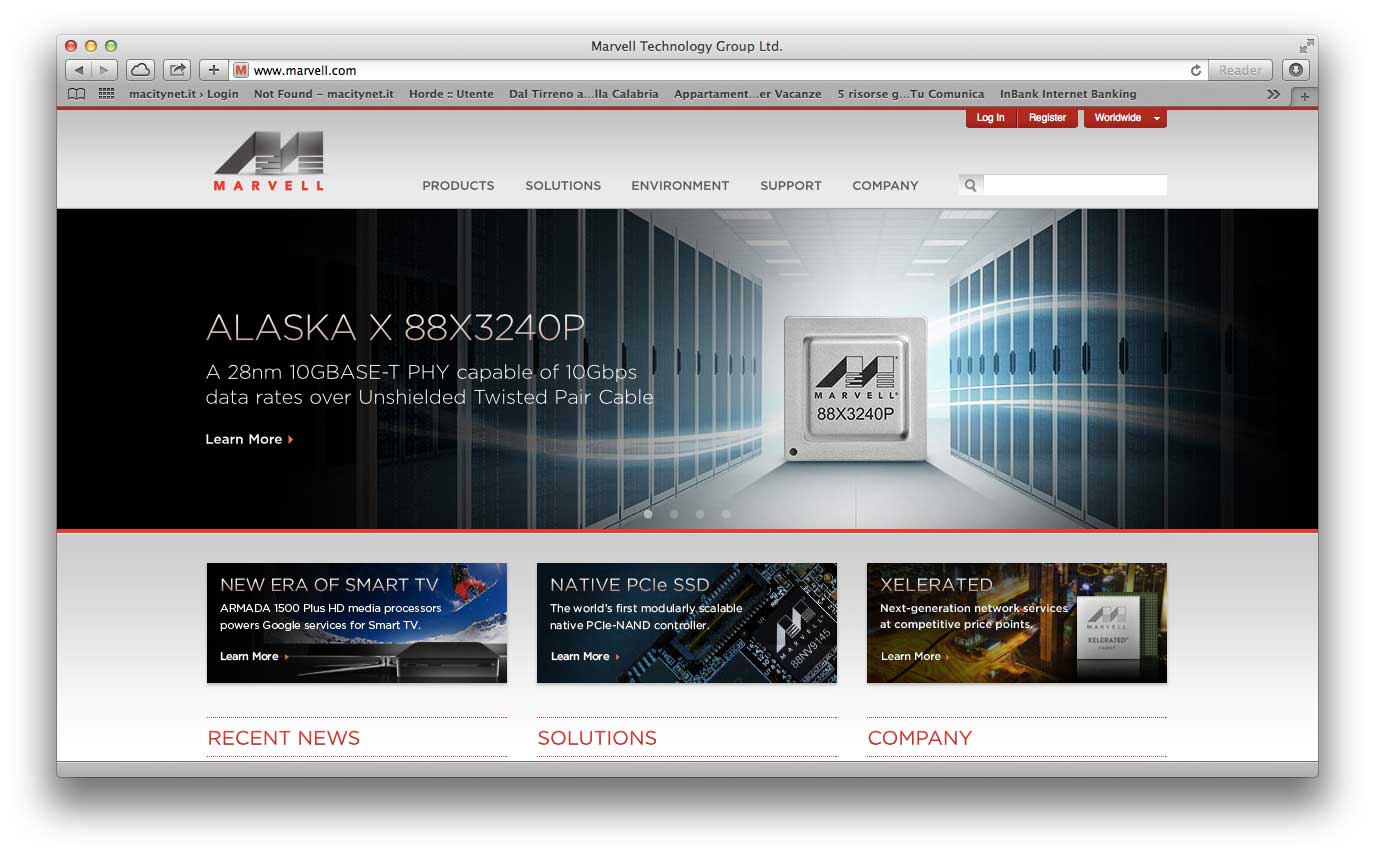Open the 'Horde :: Utente' bookmark
This screenshot has width=1375, height=856.
click(x=451, y=94)
